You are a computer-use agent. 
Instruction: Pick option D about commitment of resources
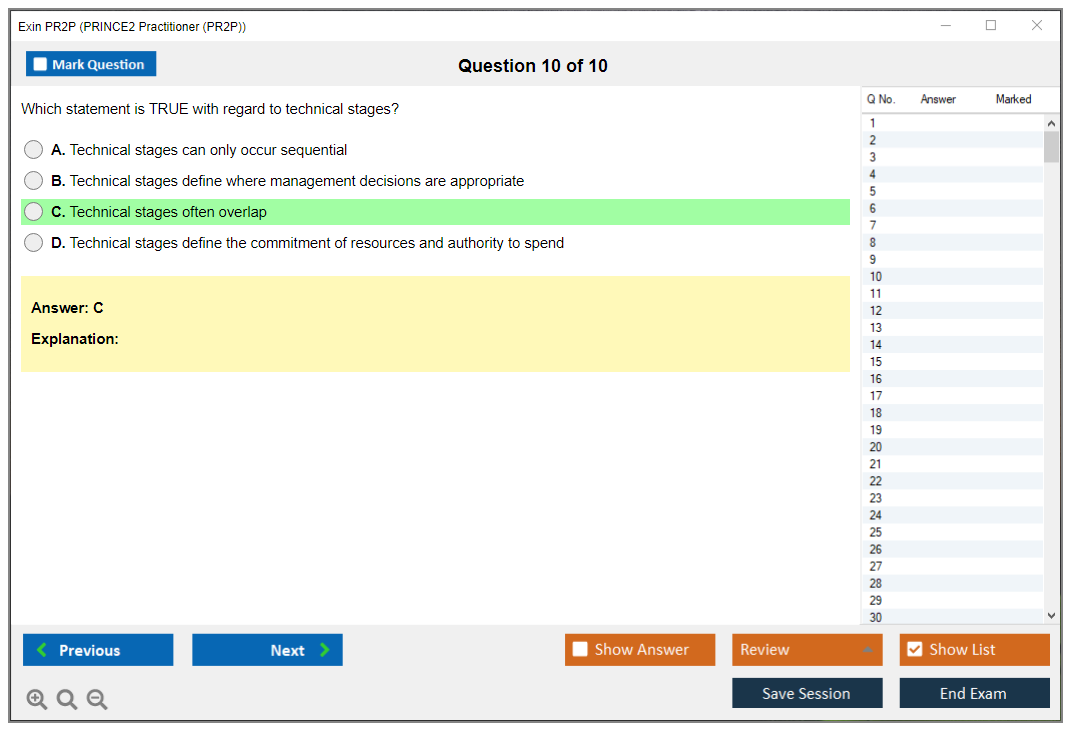click(34, 243)
